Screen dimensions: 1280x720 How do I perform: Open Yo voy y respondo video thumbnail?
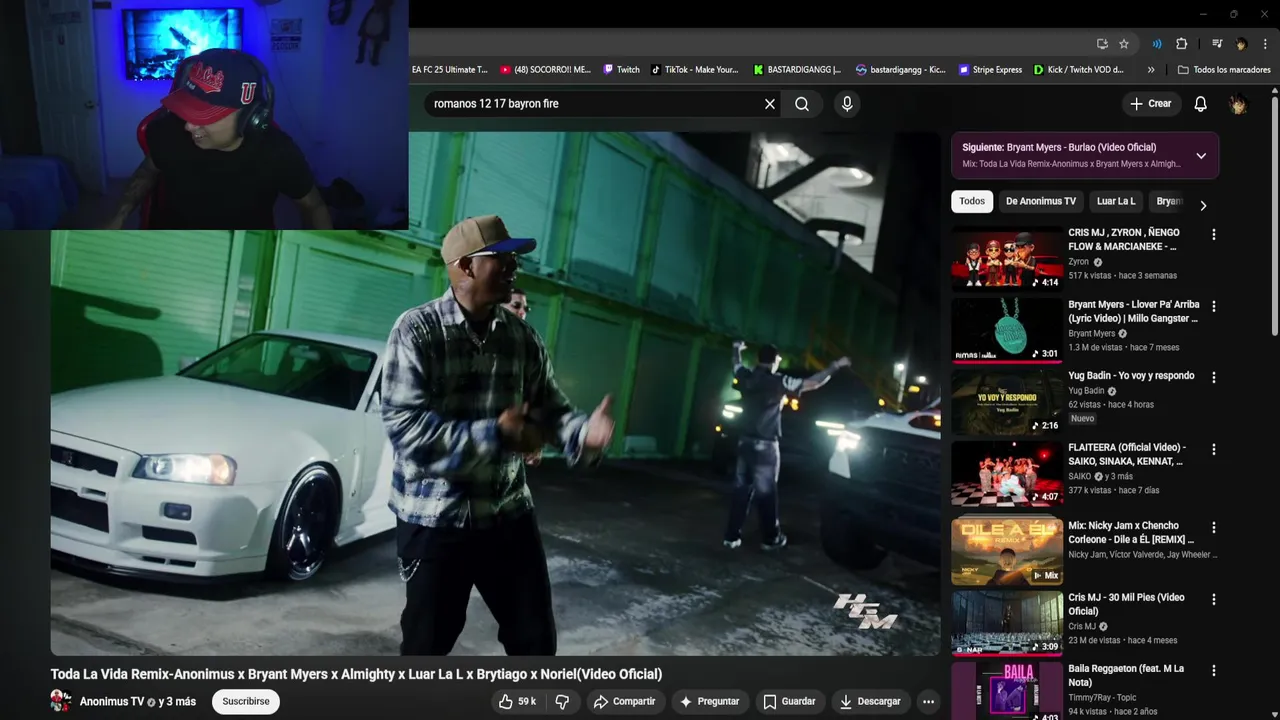pos(1007,402)
